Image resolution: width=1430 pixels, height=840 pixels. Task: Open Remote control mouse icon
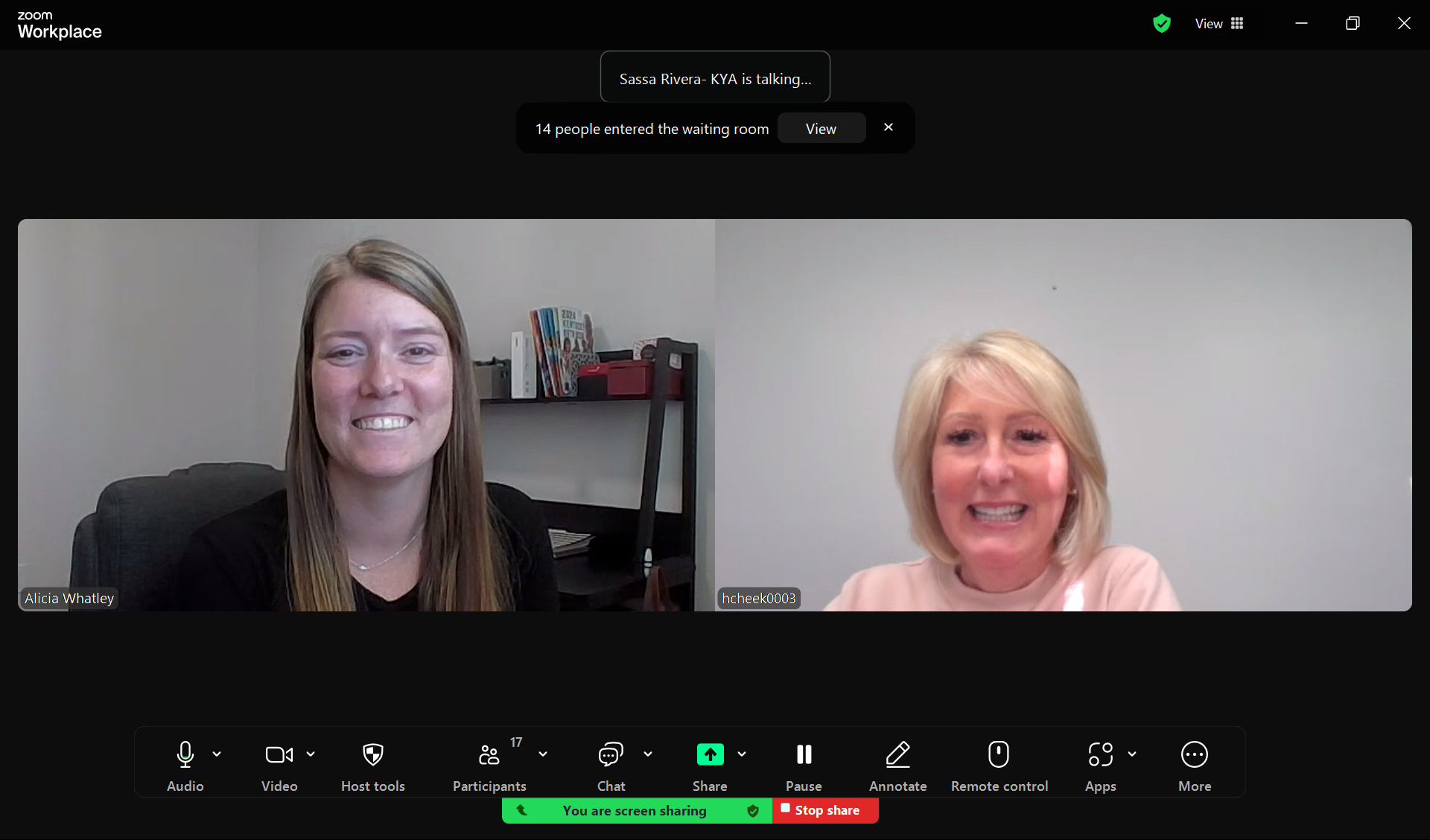[999, 755]
